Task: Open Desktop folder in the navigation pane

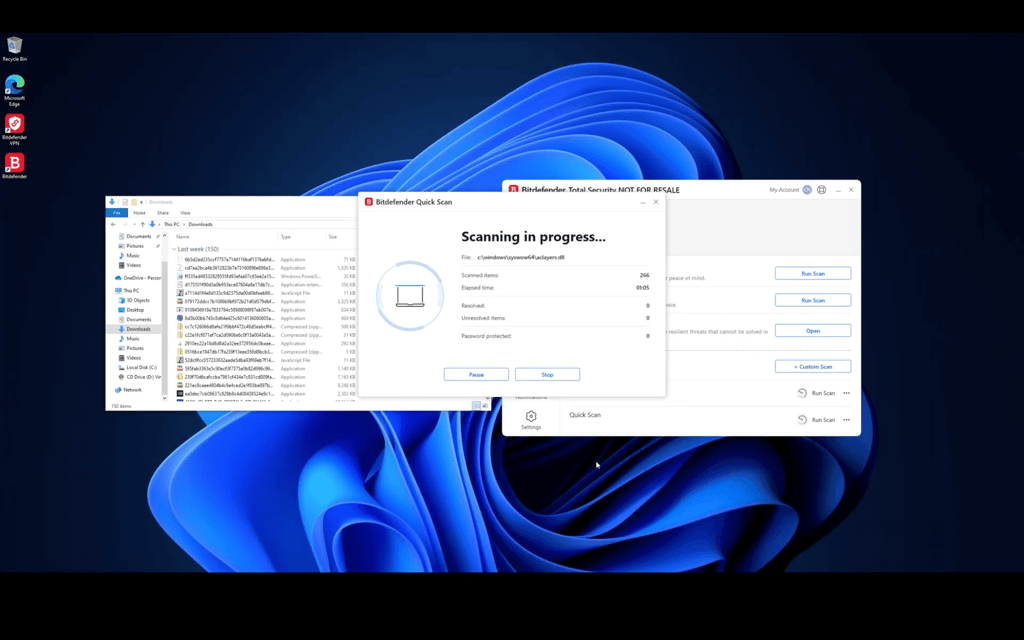Action: (x=131, y=310)
